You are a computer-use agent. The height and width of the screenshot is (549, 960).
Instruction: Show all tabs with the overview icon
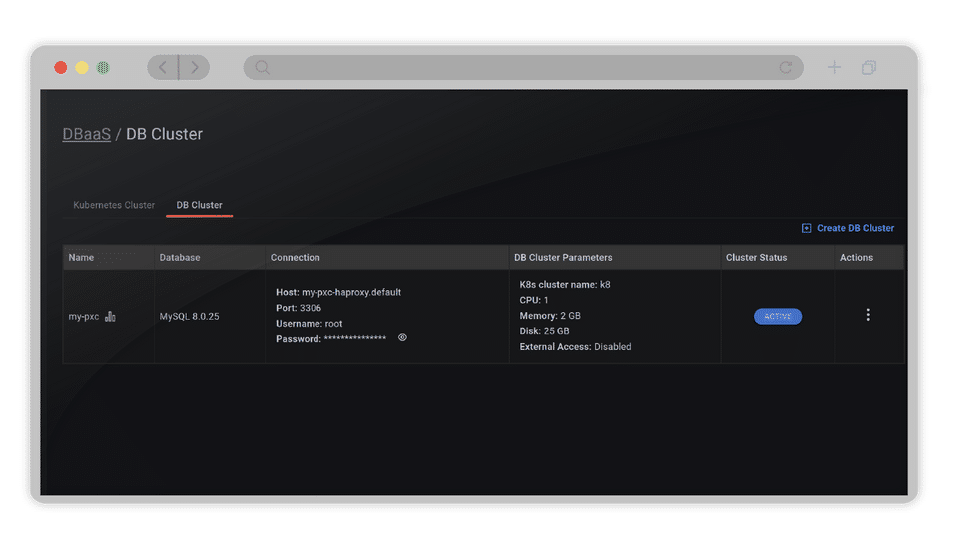tap(869, 67)
